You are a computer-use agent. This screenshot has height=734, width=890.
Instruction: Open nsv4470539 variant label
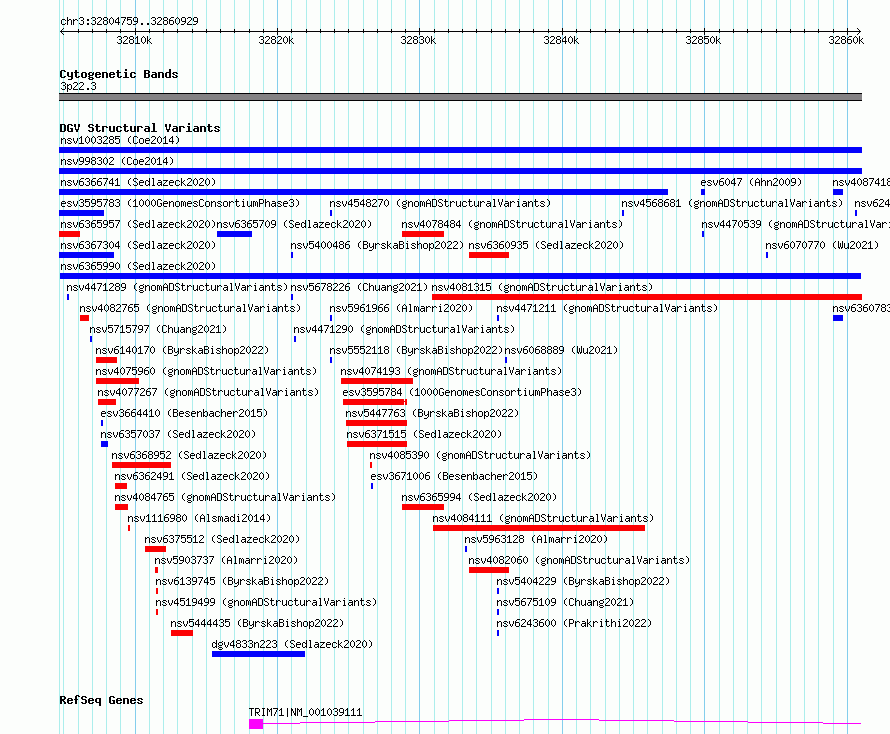click(x=795, y=224)
